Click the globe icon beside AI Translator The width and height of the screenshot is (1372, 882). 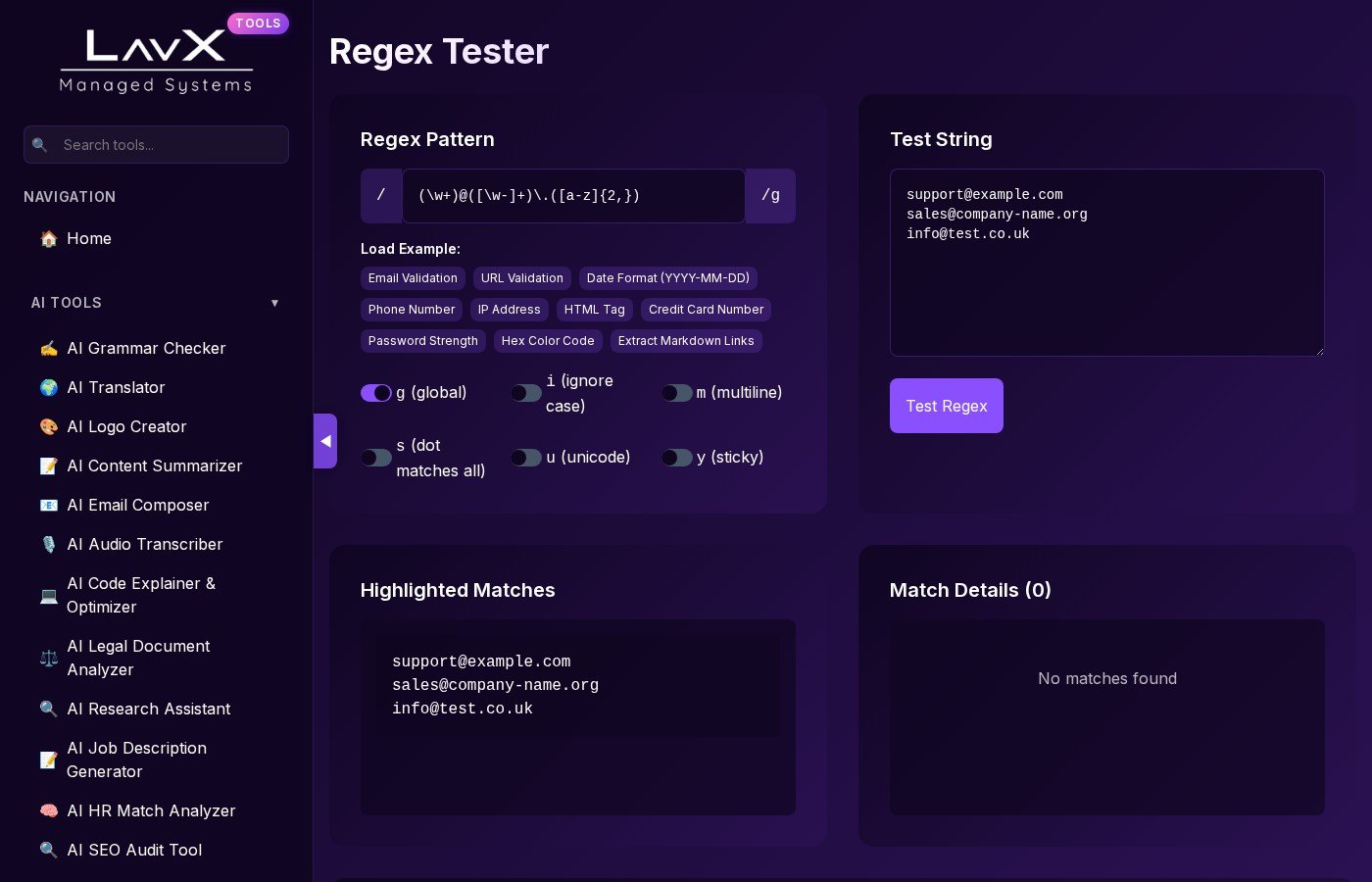[x=48, y=387]
